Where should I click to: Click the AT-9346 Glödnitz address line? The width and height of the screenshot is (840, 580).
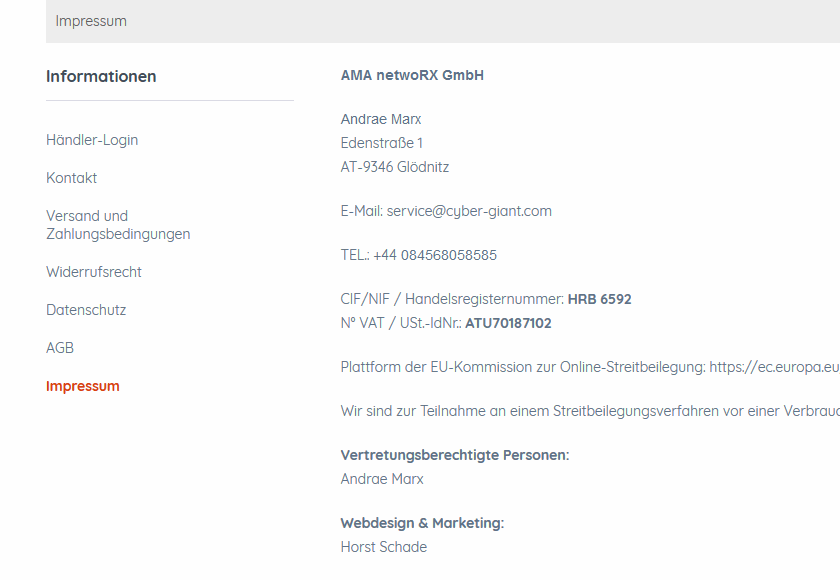(x=395, y=167)
